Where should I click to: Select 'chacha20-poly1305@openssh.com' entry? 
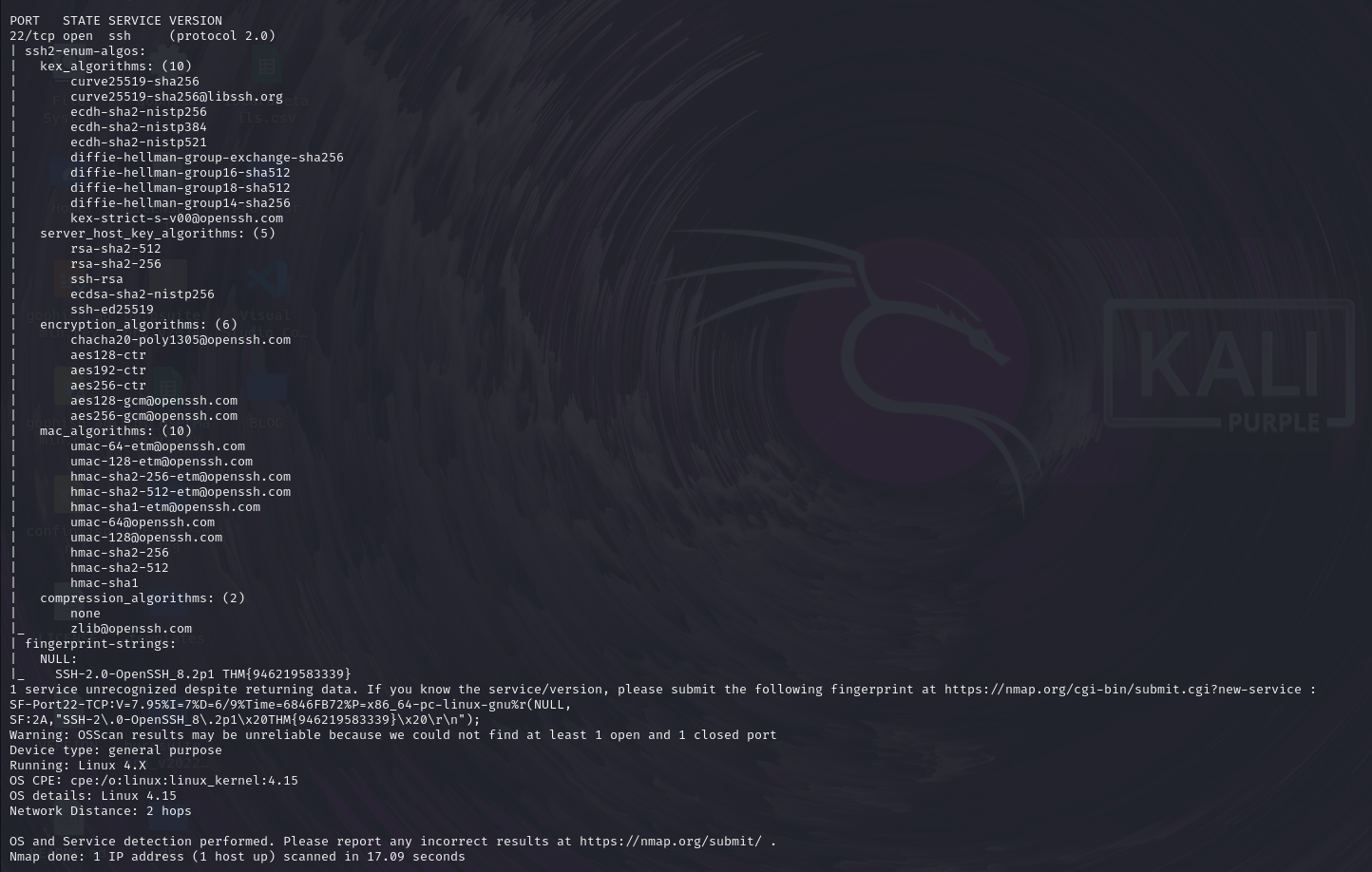[x=181, y=340]
